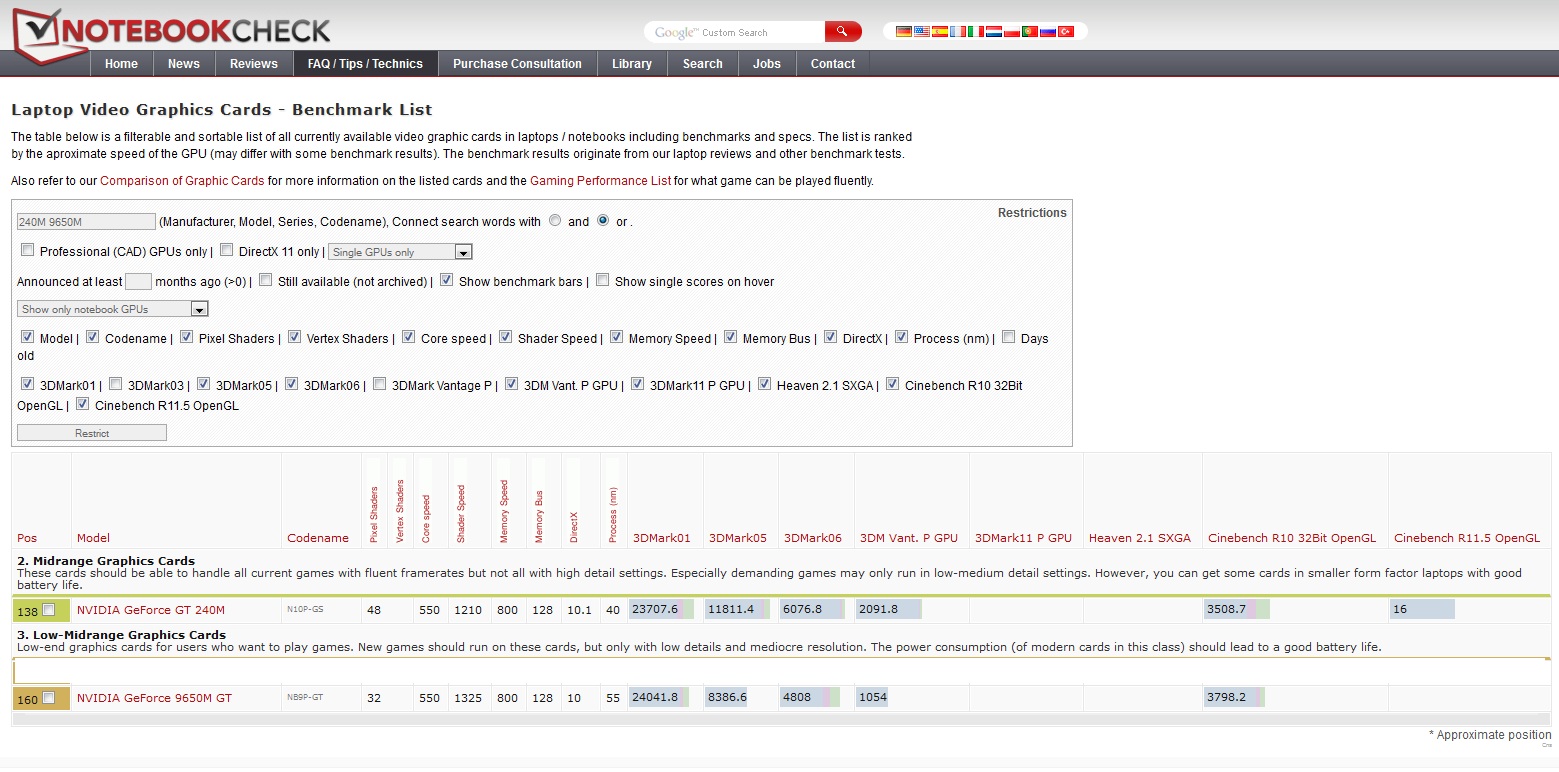Open the Notebookcheck logo homepage

pos(171,29)
